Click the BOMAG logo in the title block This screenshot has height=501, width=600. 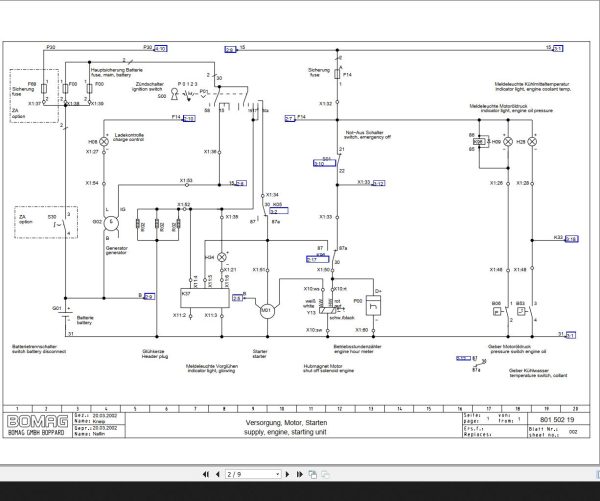point(38,421)
